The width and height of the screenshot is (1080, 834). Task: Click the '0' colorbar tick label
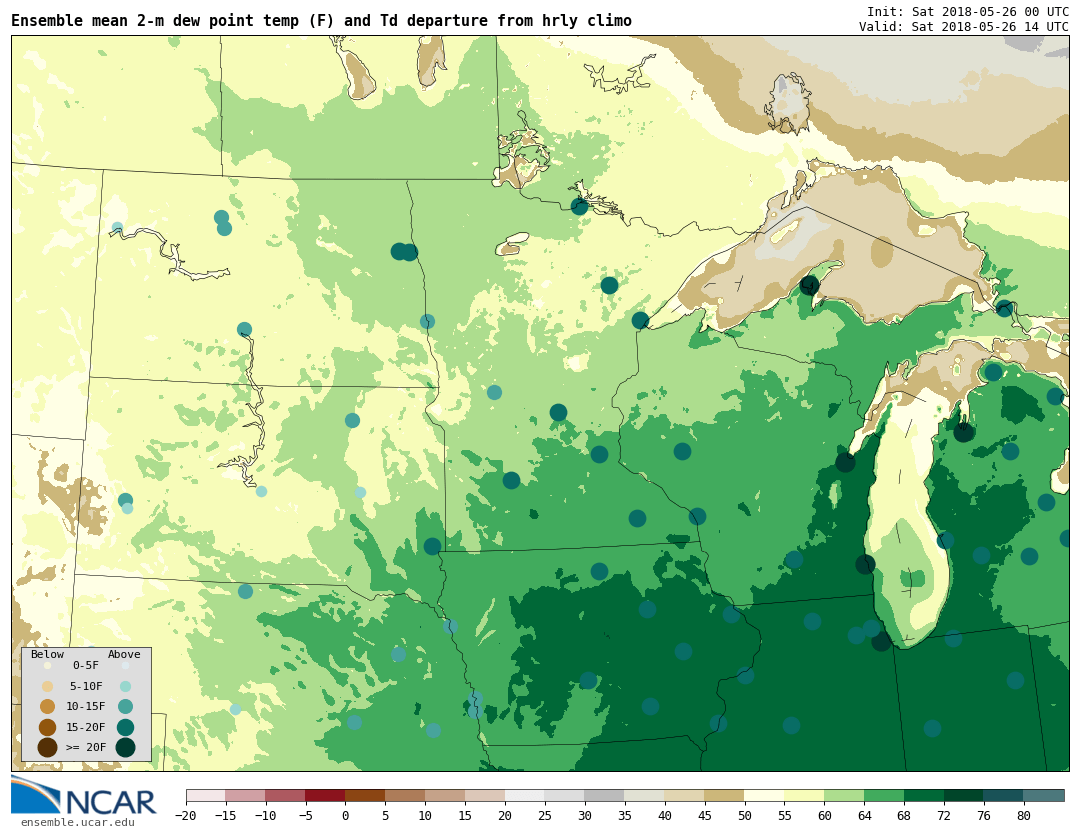[x=345, y=815]
